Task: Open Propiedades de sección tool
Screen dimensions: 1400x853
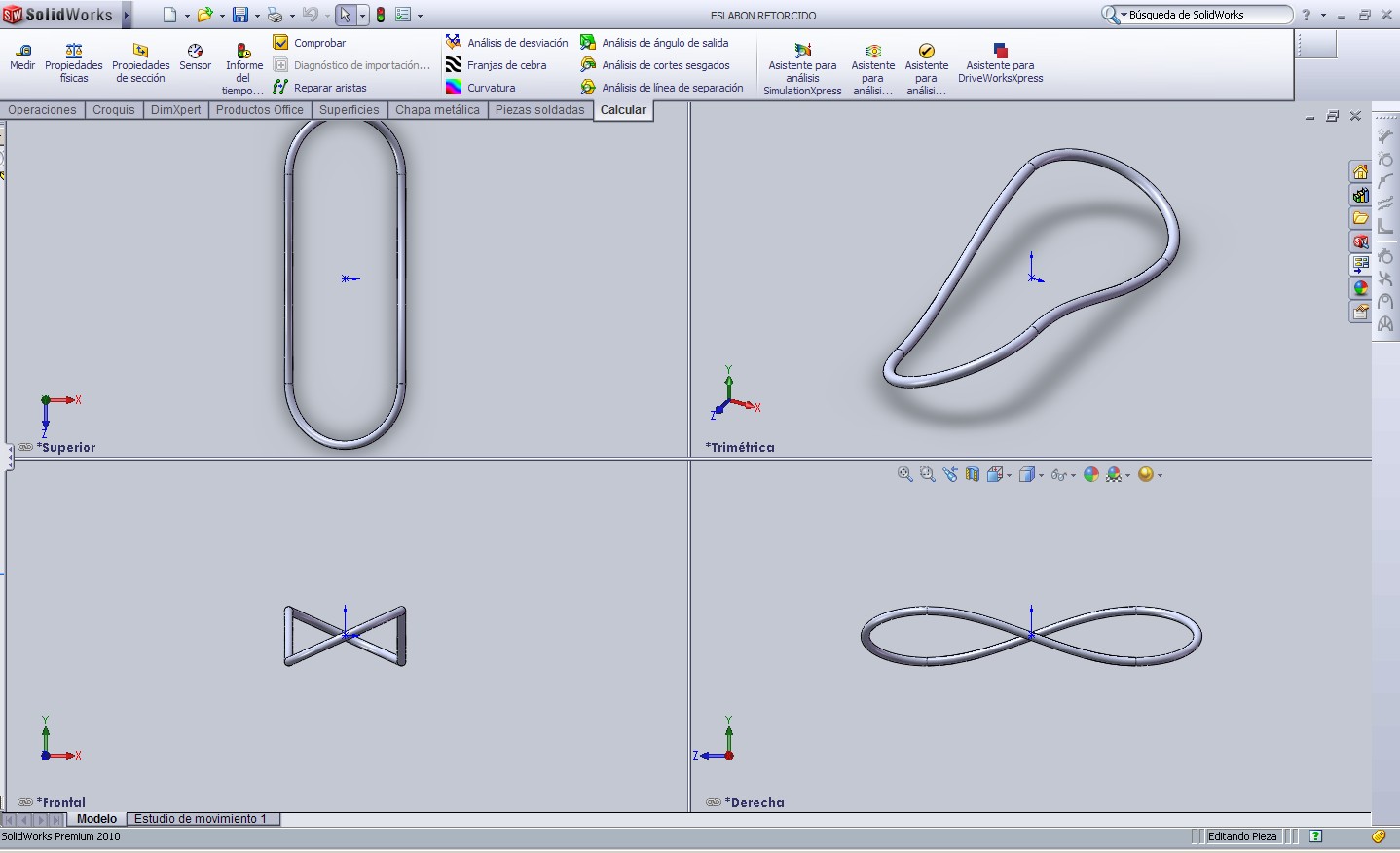Action: tap(141, 63)
